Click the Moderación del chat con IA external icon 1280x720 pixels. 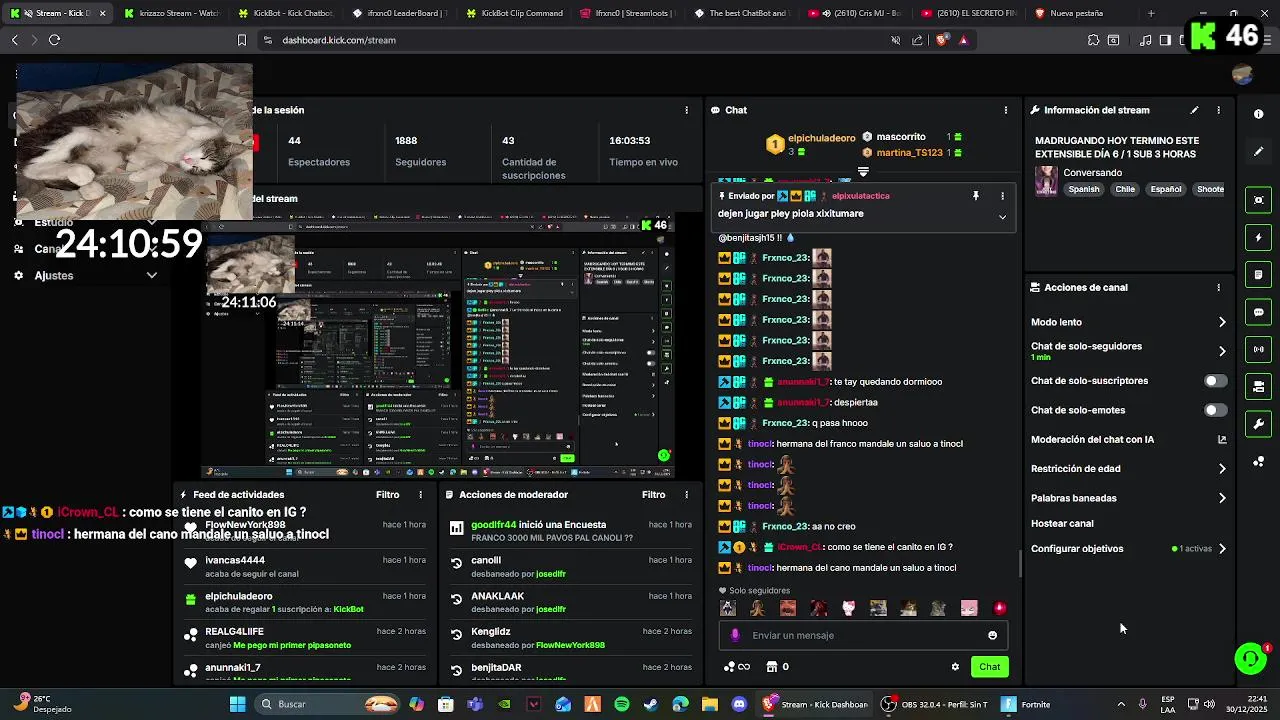pyautogui.click(x=1222, y=439)
